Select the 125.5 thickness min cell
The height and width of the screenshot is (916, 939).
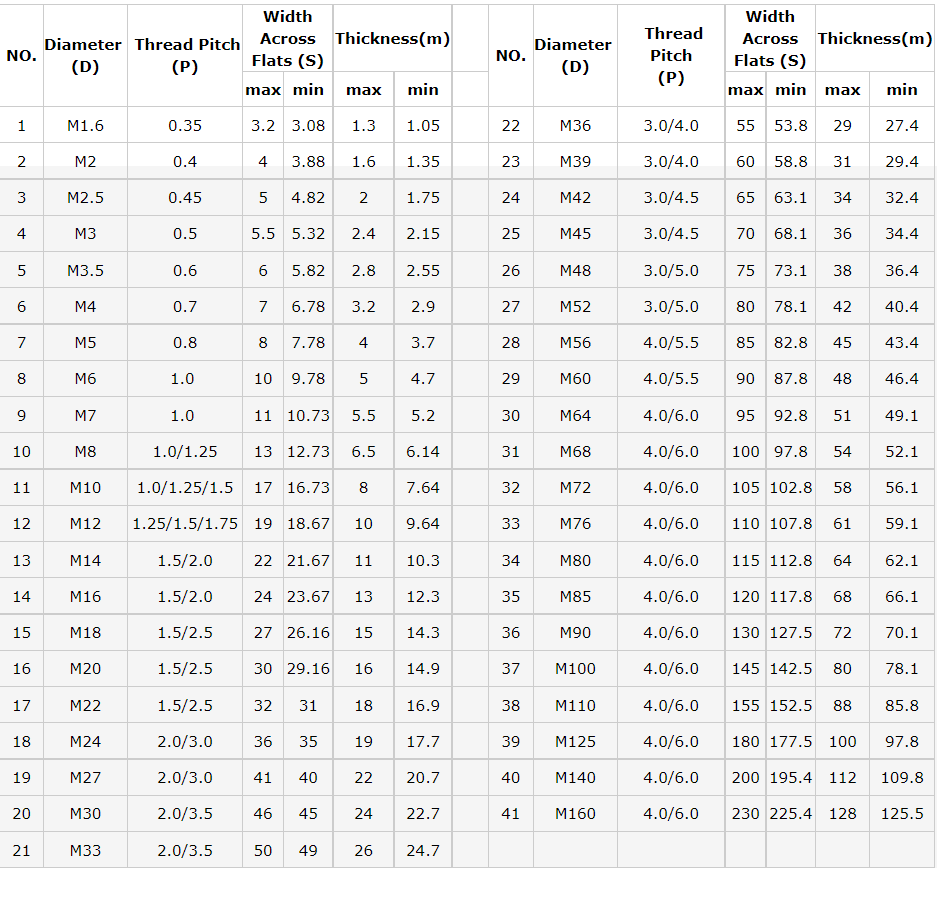901,813
